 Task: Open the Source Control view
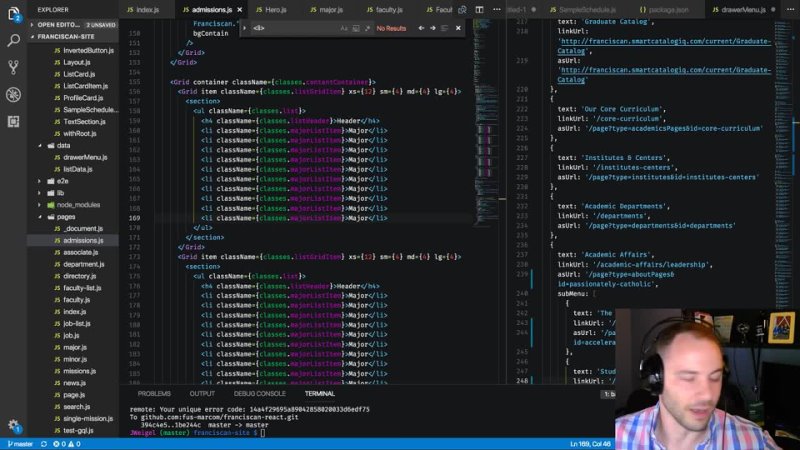[13, 67]
